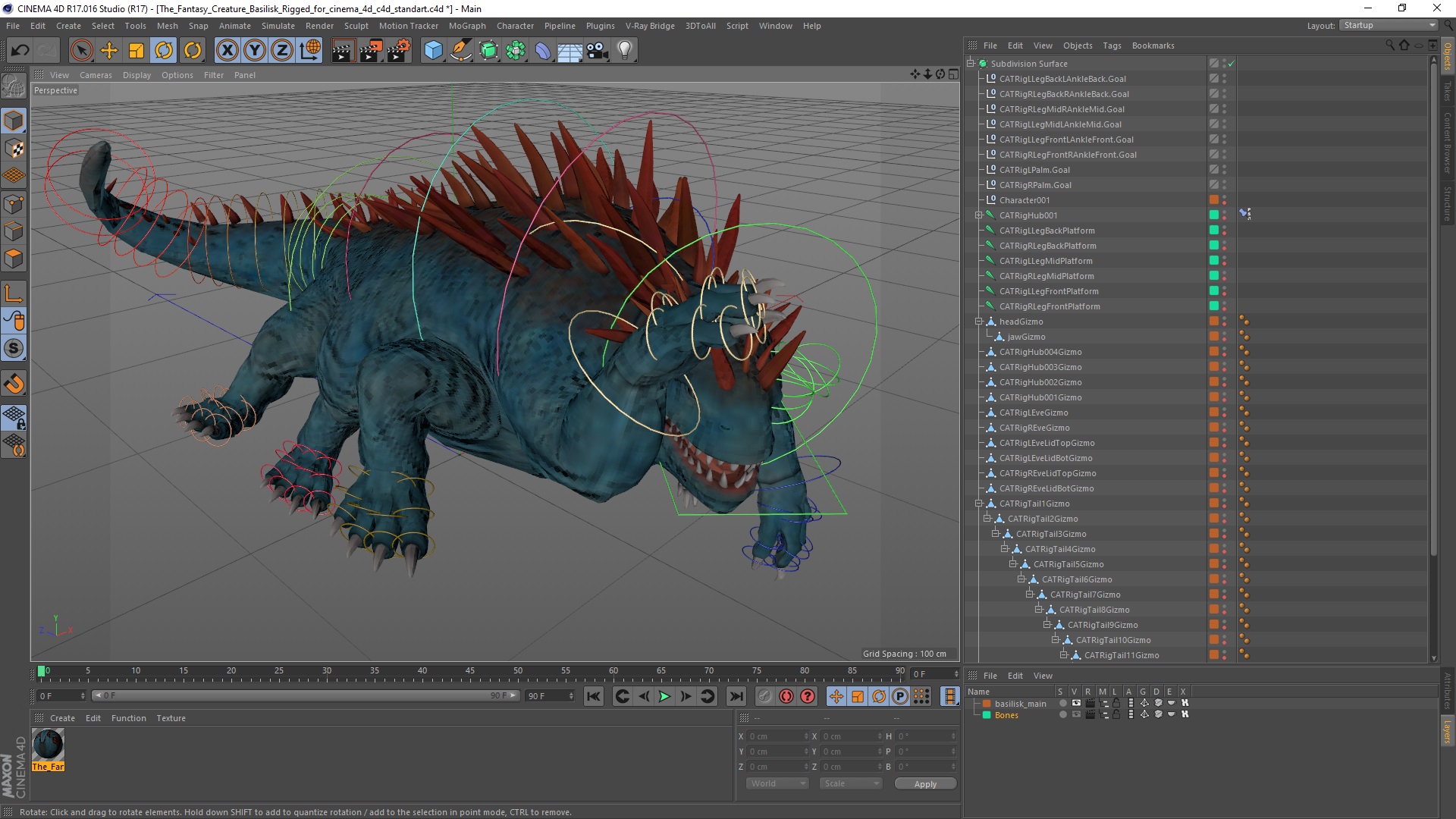
Task: Click frame 45 on timeline ruler
Action: tap(469, 670)
